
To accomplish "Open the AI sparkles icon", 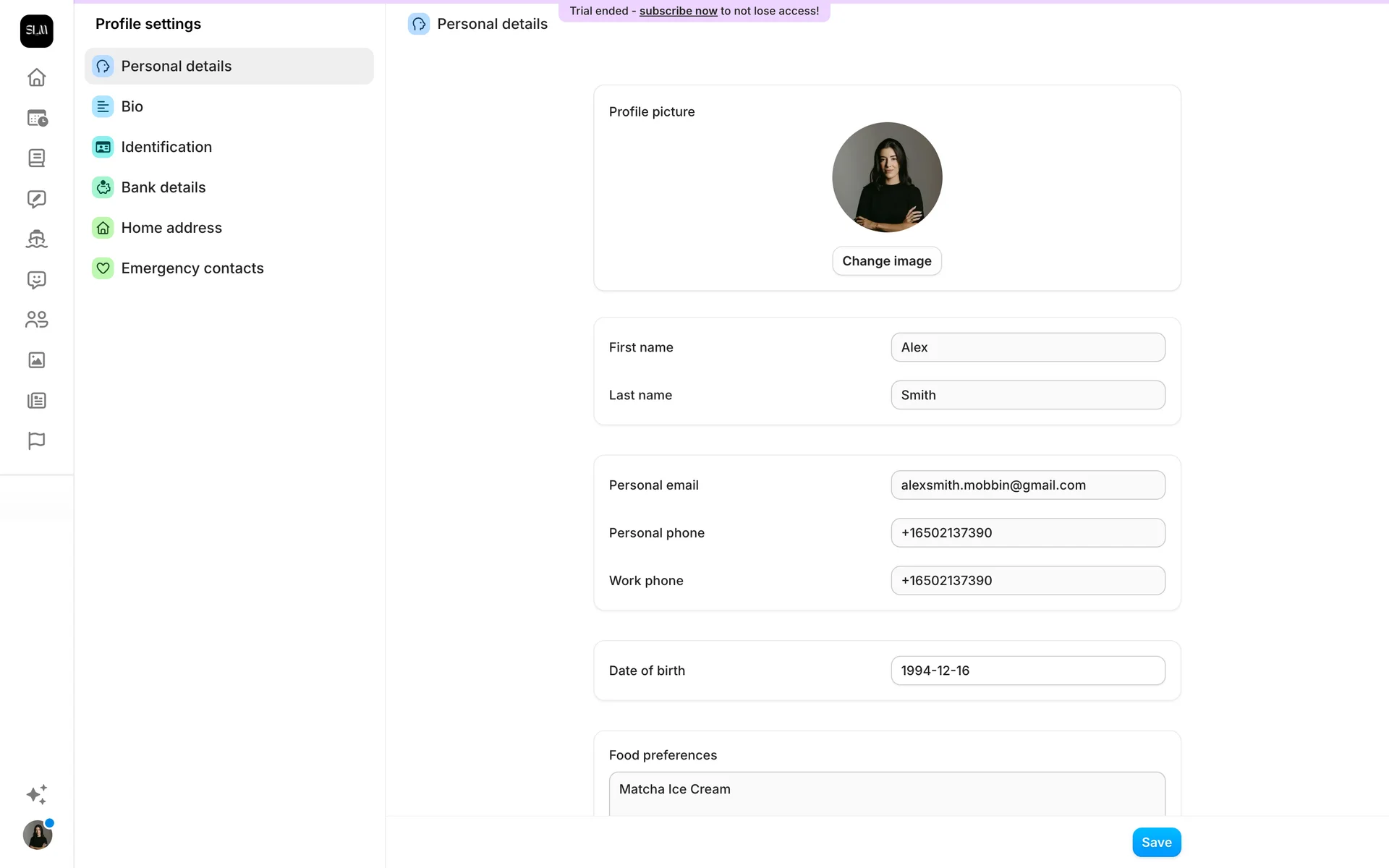I will [x=36, y=794].
